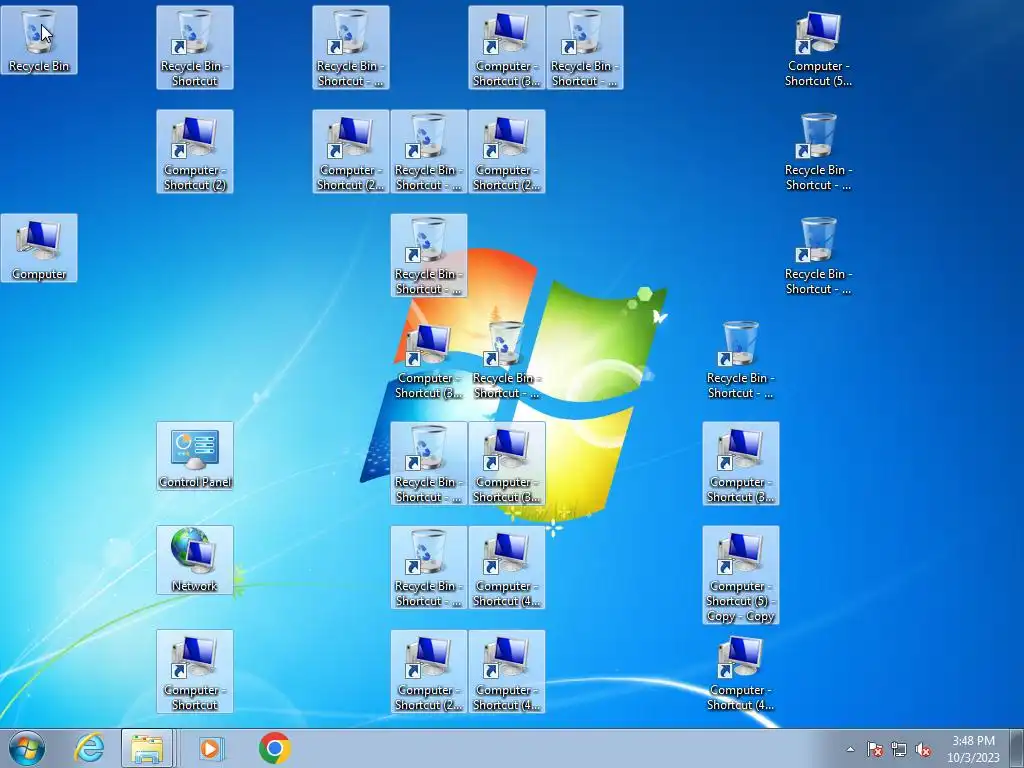Screen dimensions: 1024x768
Task: Open the network status tray icon
Action: coord(899,749)
